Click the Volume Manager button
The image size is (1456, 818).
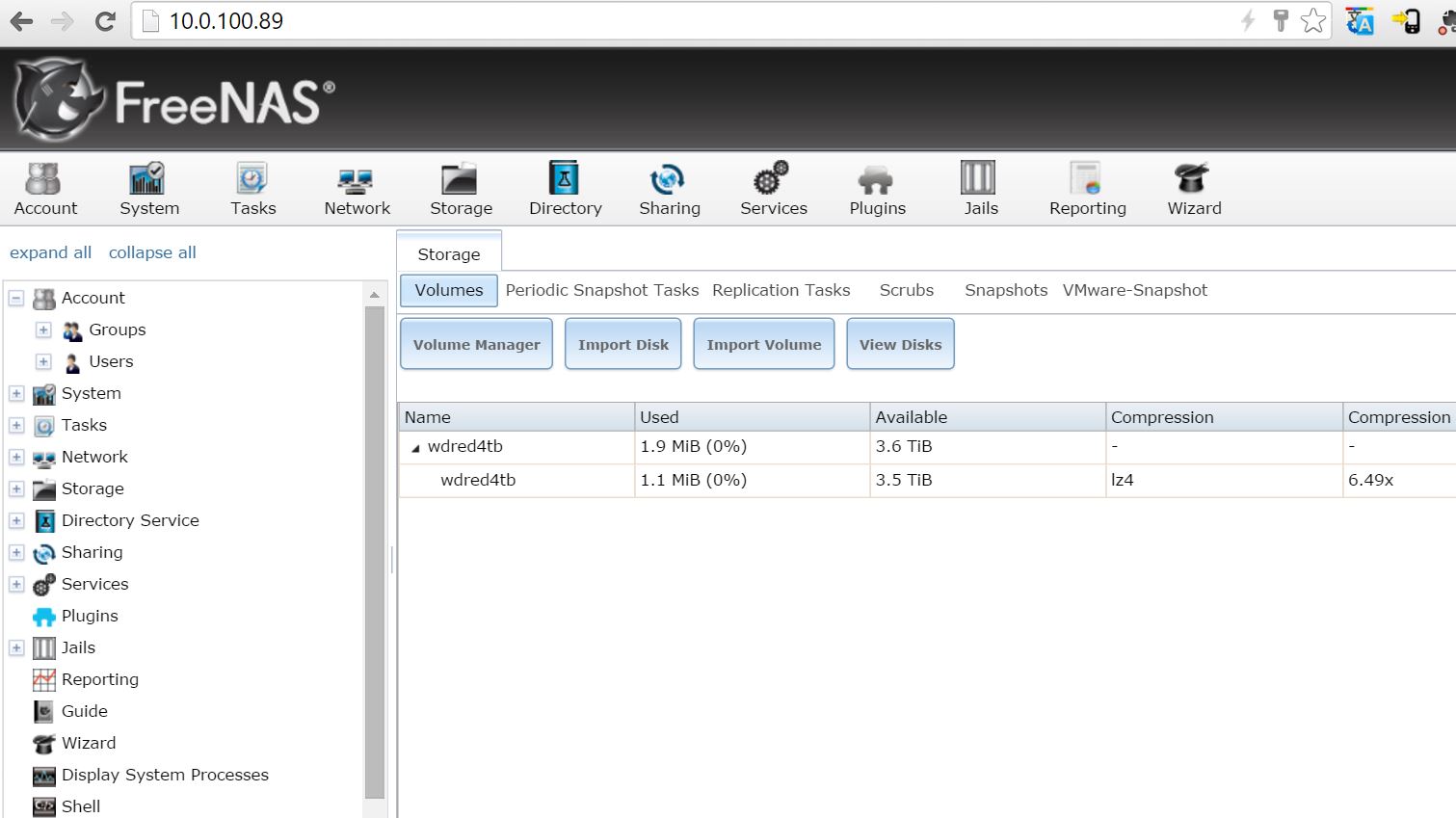[x=476, y=344]
